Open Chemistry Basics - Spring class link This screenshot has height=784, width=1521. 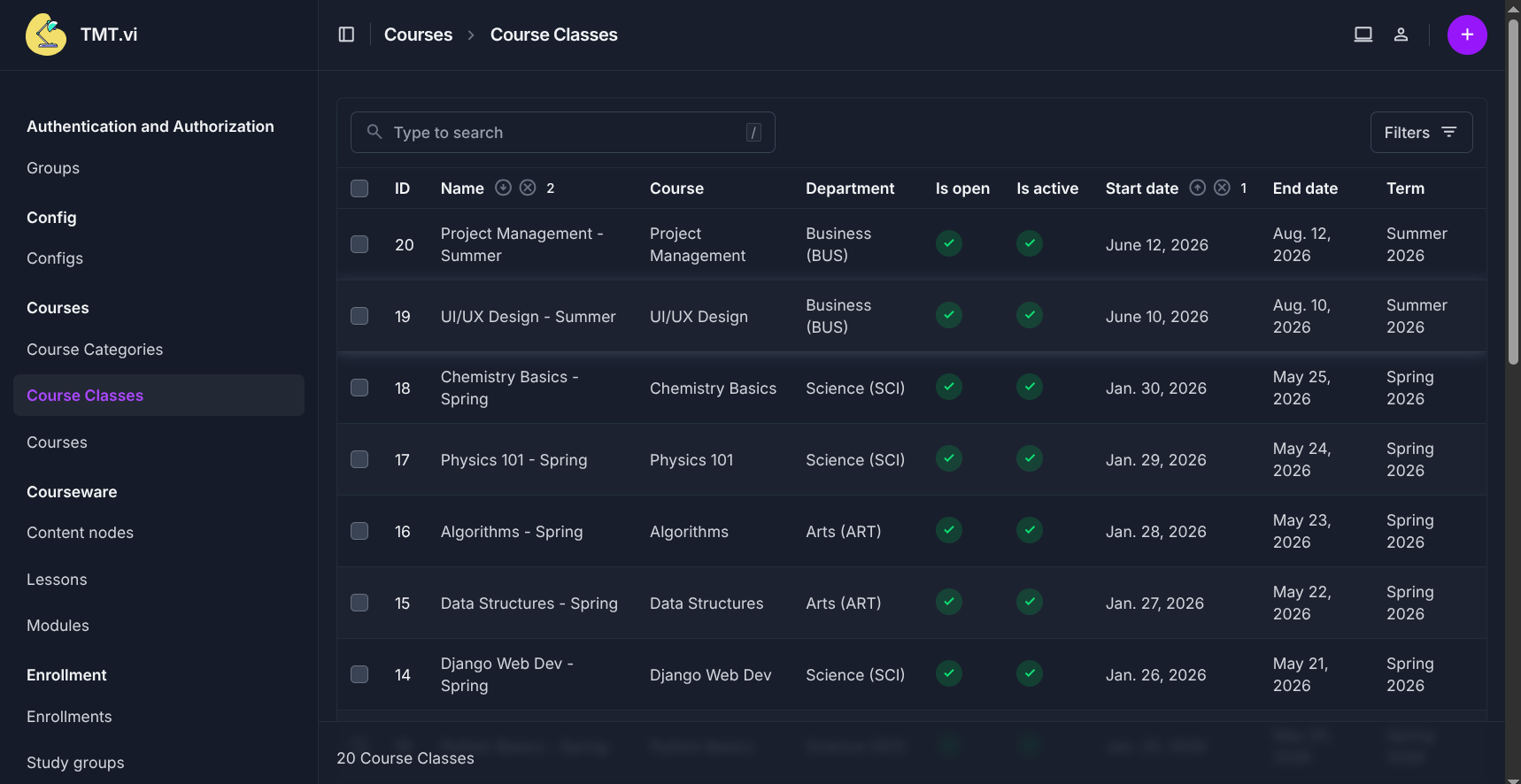[x=509, y=388]
